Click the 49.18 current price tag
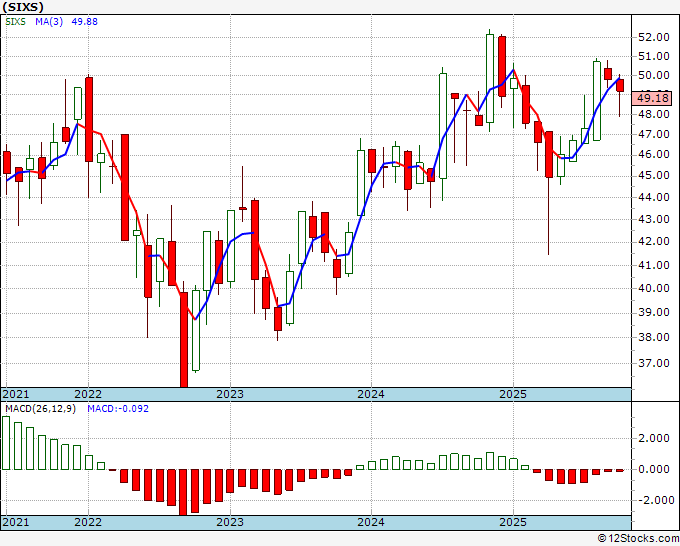Screen dimensions: 680x546 (652, 98)
